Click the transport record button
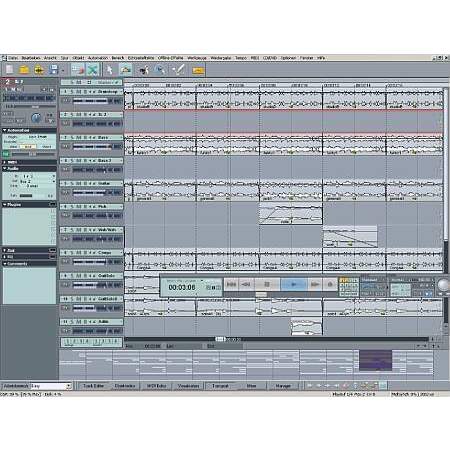The width and height of the screenshot is (450, 450). pos(330,284)
